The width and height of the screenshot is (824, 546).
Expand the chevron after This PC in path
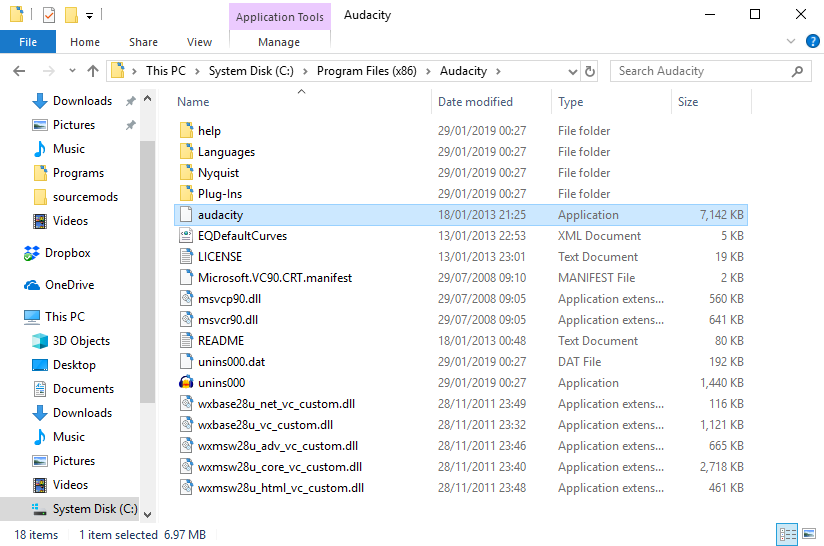(198, 71)
